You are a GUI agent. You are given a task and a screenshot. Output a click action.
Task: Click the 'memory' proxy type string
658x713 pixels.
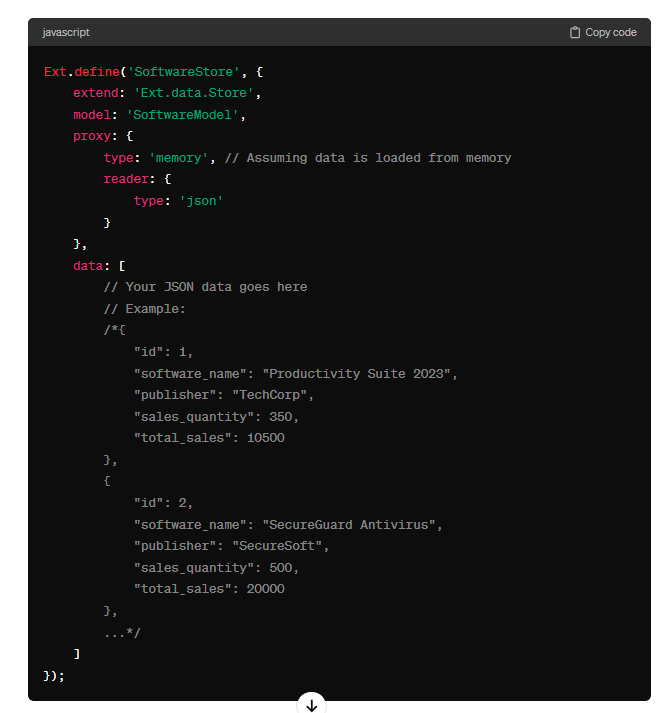(179, 158)
